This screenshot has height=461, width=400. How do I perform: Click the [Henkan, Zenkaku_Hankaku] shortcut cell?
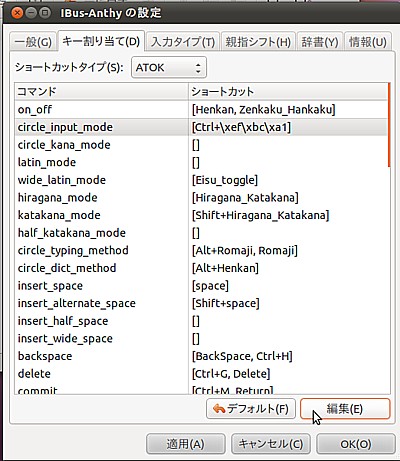(x=288, y=109)
